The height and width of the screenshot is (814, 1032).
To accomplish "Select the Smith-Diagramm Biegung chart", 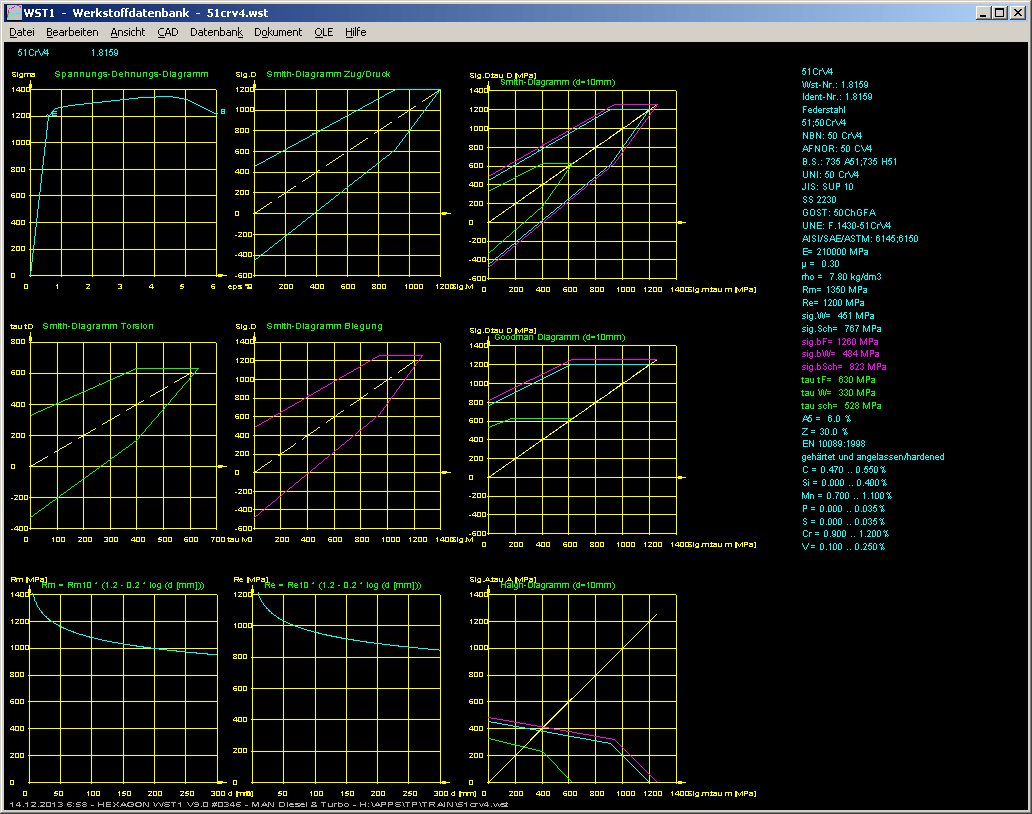I will (x=347, y=435).
